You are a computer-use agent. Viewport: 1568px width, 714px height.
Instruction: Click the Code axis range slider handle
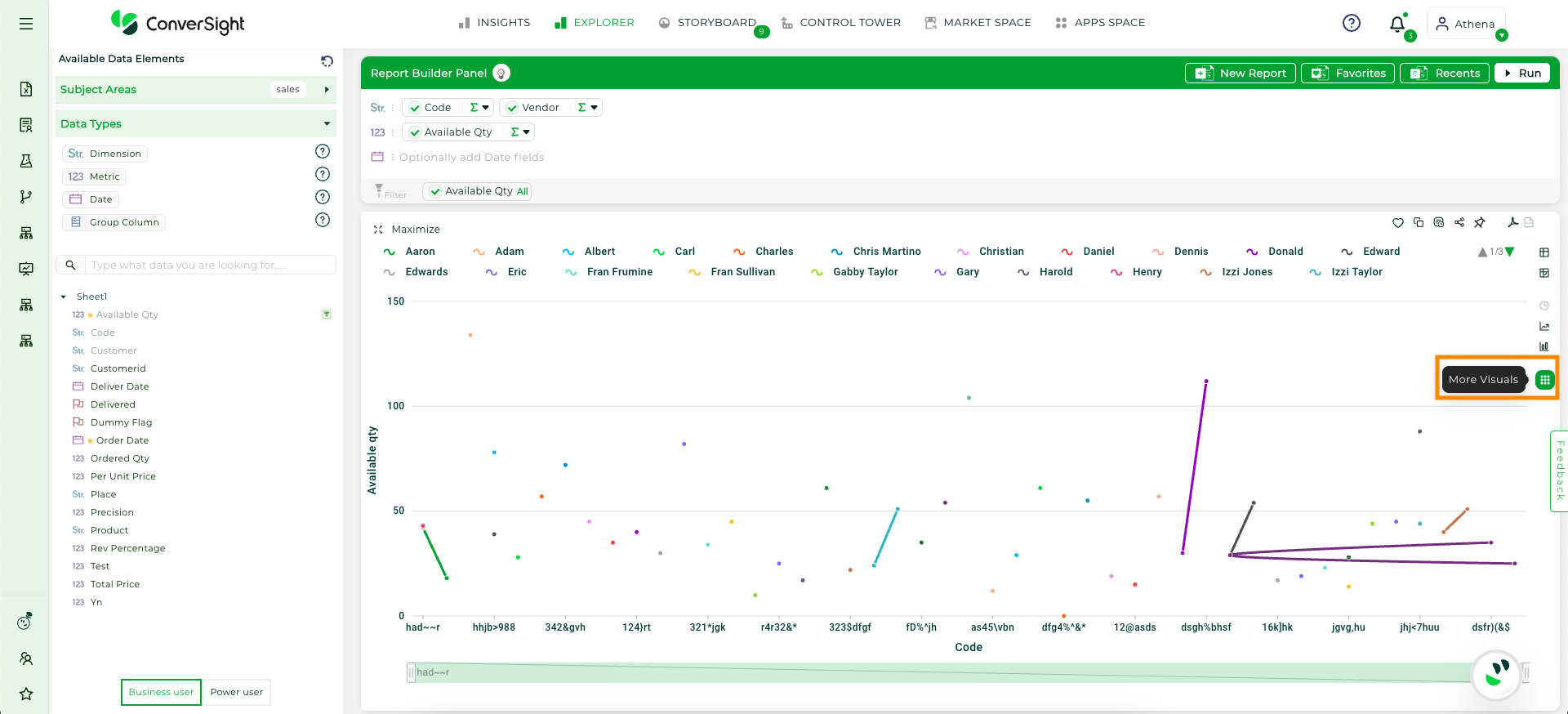pyautogui.click(x=411, y=672)
